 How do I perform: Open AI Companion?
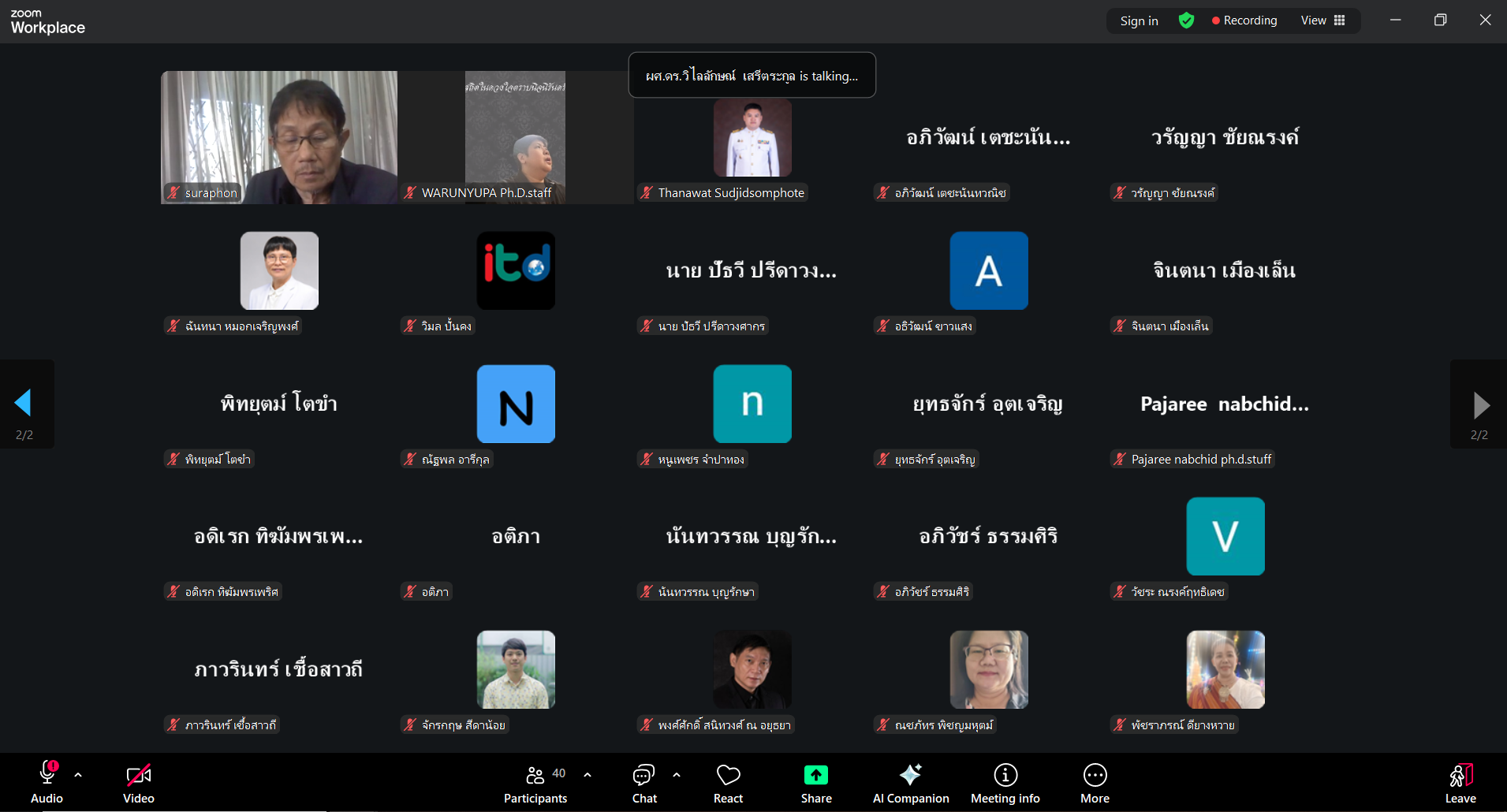(910, 784)
